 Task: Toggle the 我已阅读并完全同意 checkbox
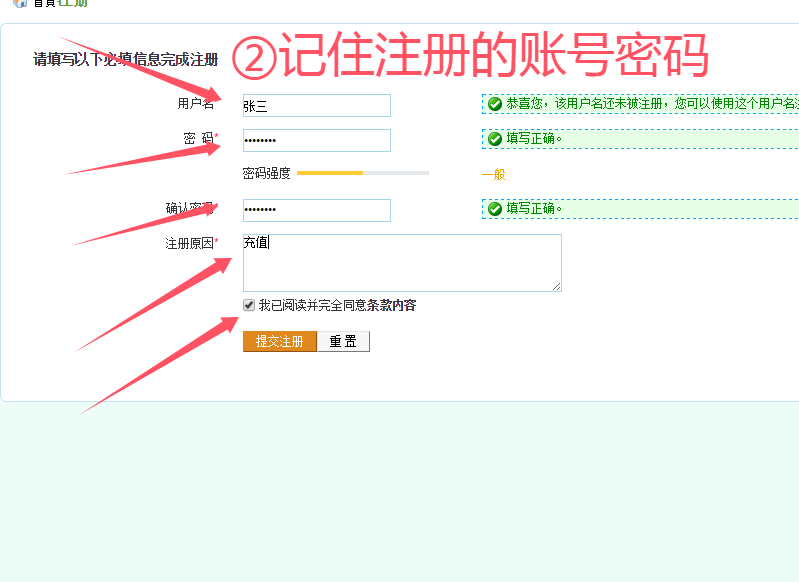tap(249, 305)
